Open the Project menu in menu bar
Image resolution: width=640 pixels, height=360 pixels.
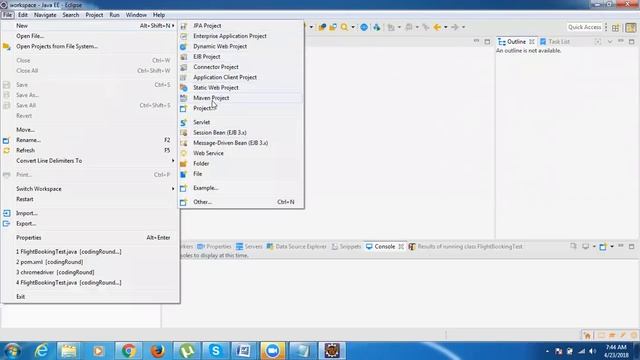click(x=94, y=15)
